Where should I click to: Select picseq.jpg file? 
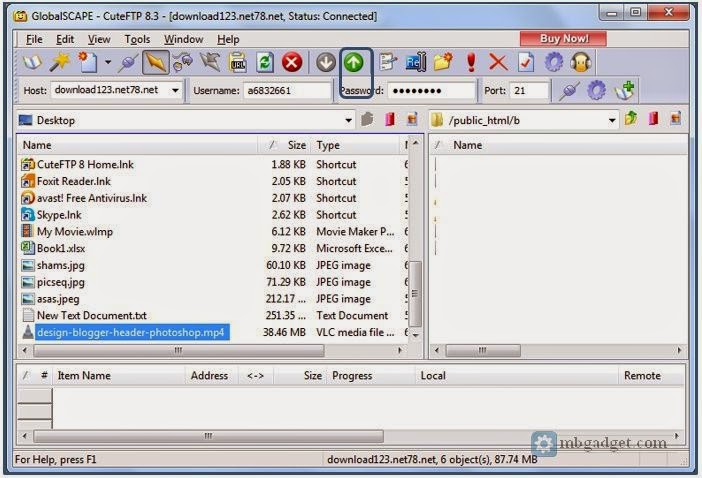[53, 282]
